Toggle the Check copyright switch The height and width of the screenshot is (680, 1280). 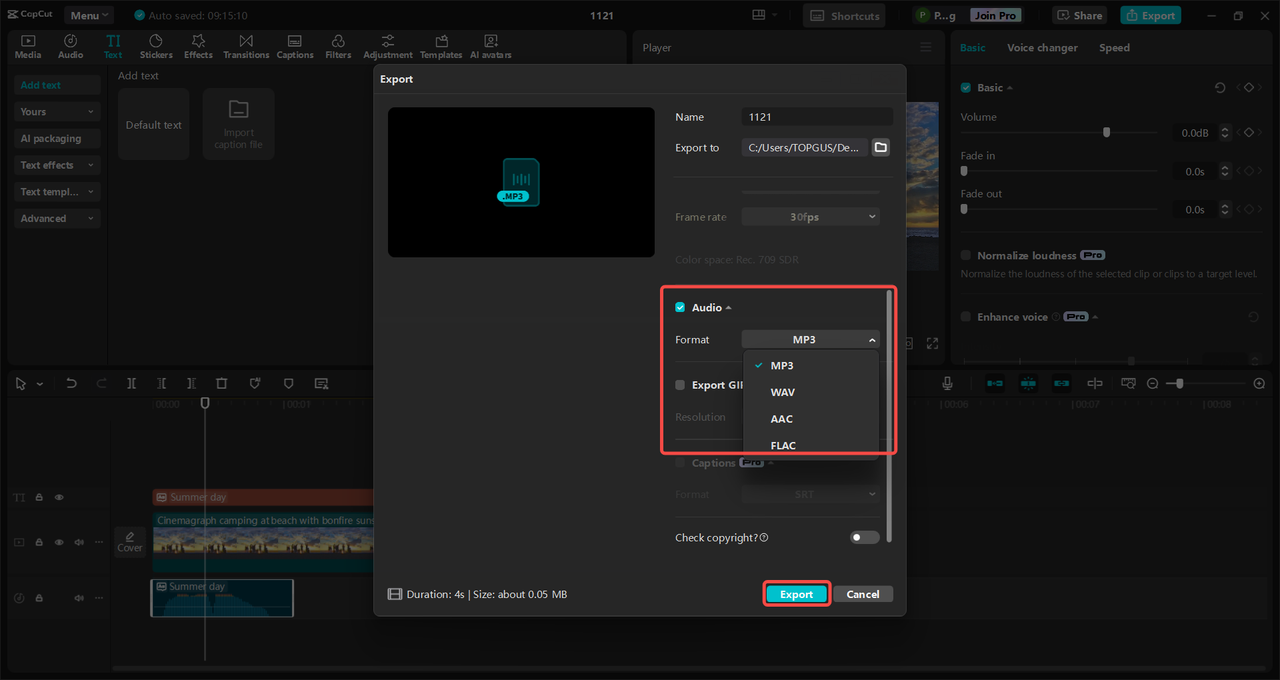864,537
